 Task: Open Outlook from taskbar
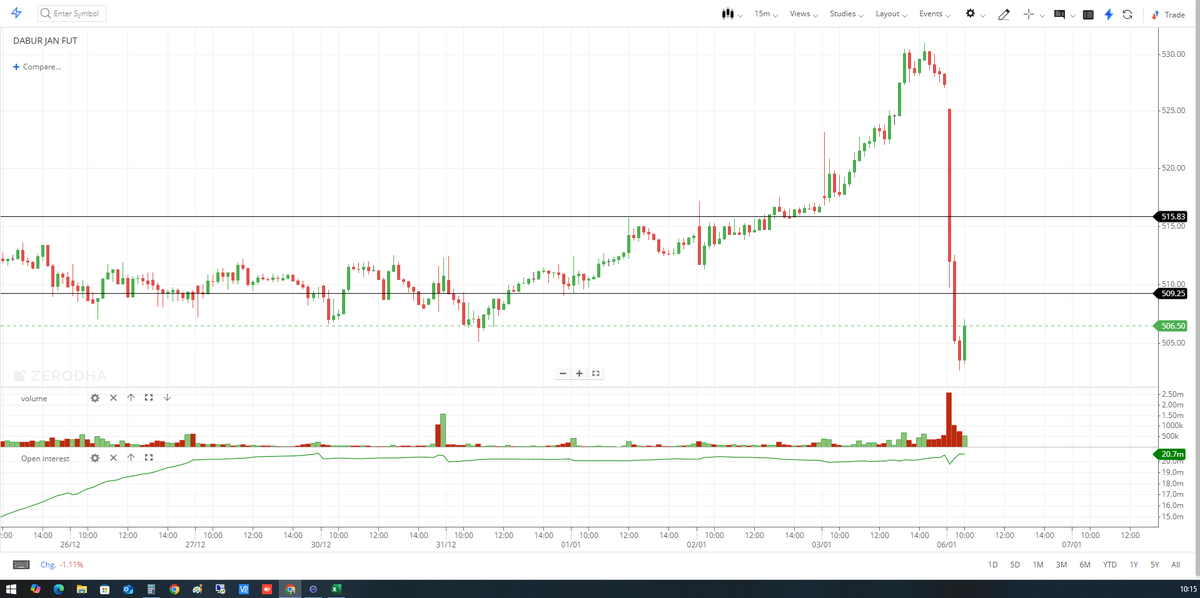coord(128,589)
